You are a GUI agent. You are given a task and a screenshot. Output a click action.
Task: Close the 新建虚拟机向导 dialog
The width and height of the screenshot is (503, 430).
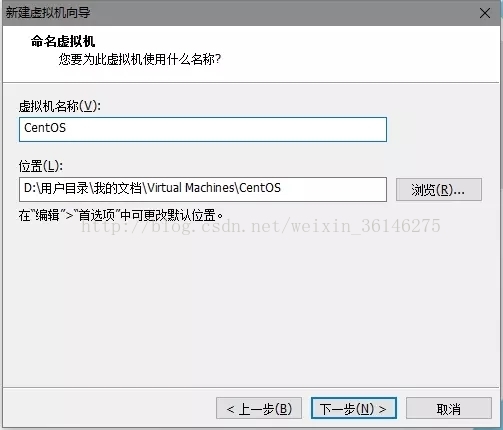485,13
